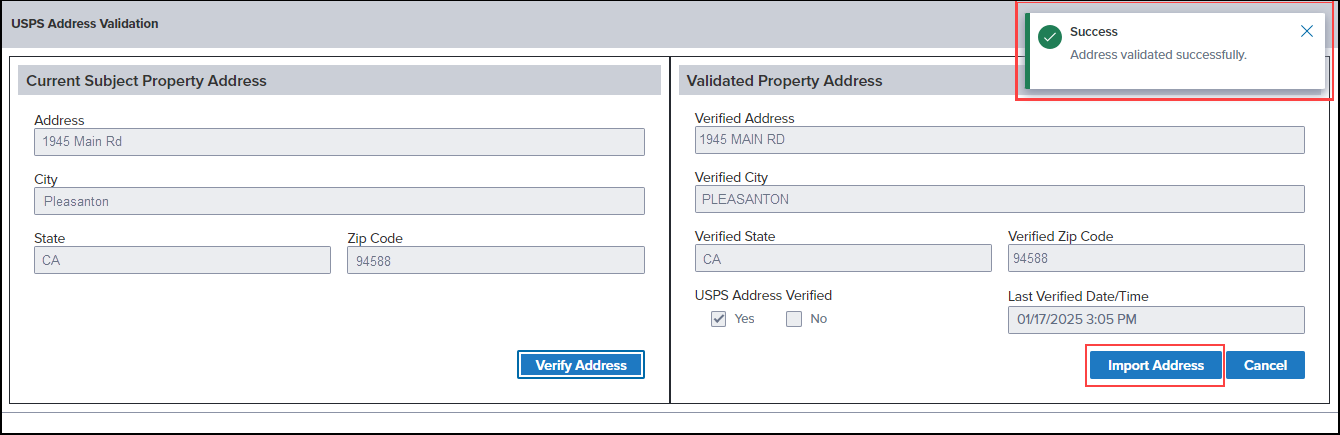The image size is (1340, 435).
Task: Check the Yes box for USPS Address Verified
Action: tap(718, 319)
